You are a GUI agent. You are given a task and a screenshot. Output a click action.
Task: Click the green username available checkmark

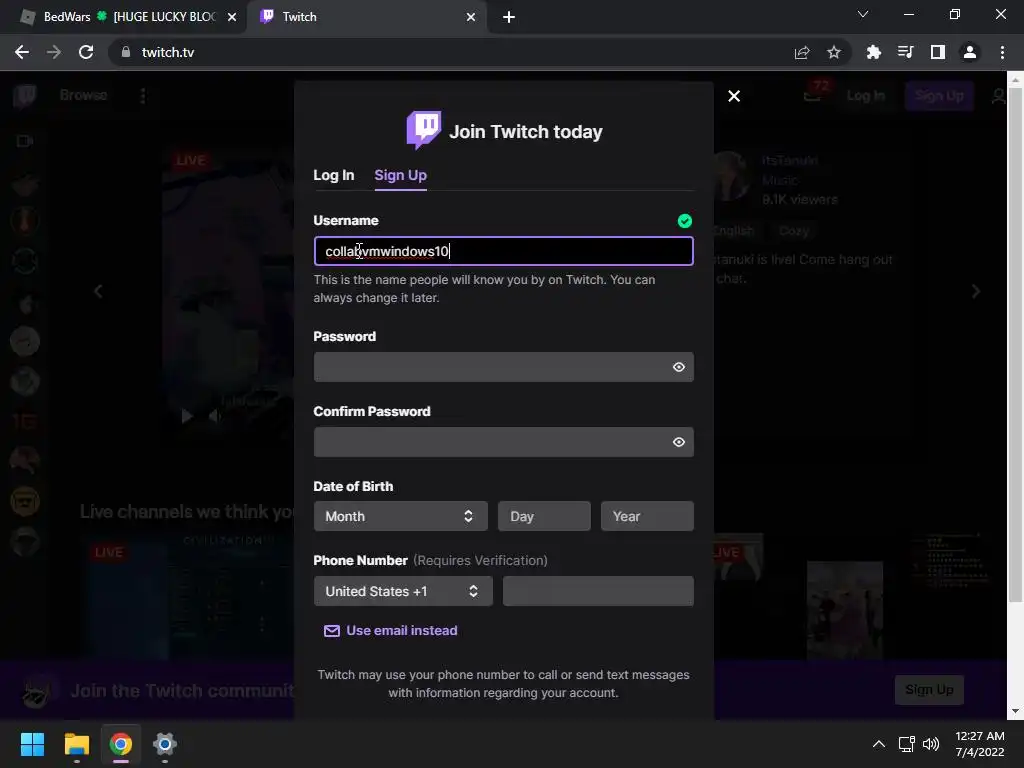684,221
